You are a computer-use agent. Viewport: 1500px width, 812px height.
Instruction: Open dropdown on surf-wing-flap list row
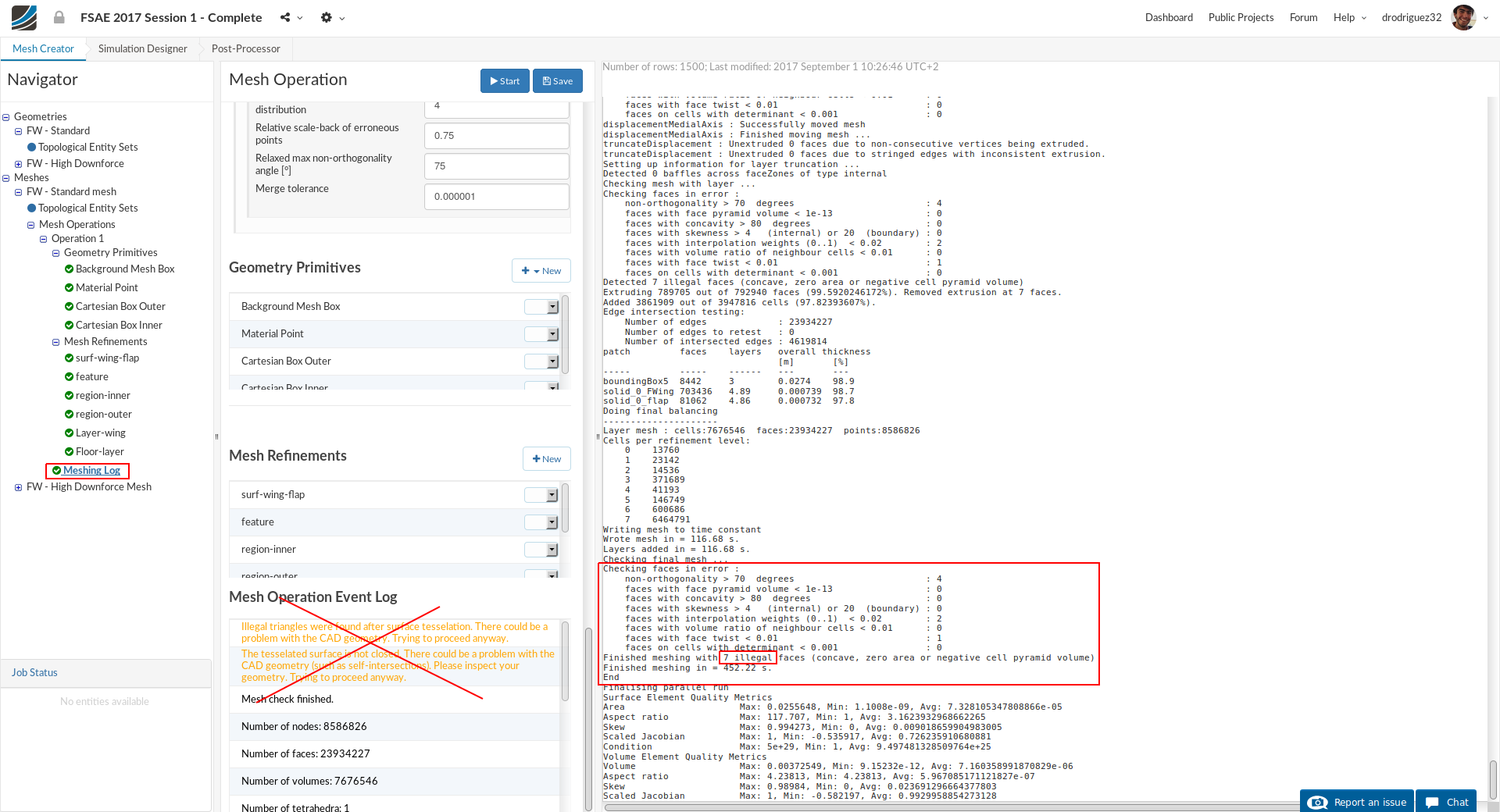click(552, 495)
